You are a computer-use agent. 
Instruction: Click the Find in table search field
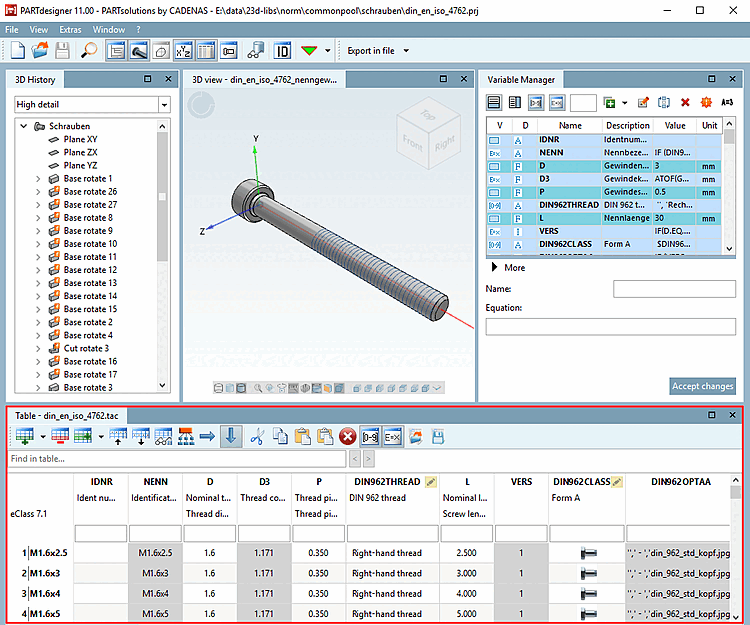176,459
